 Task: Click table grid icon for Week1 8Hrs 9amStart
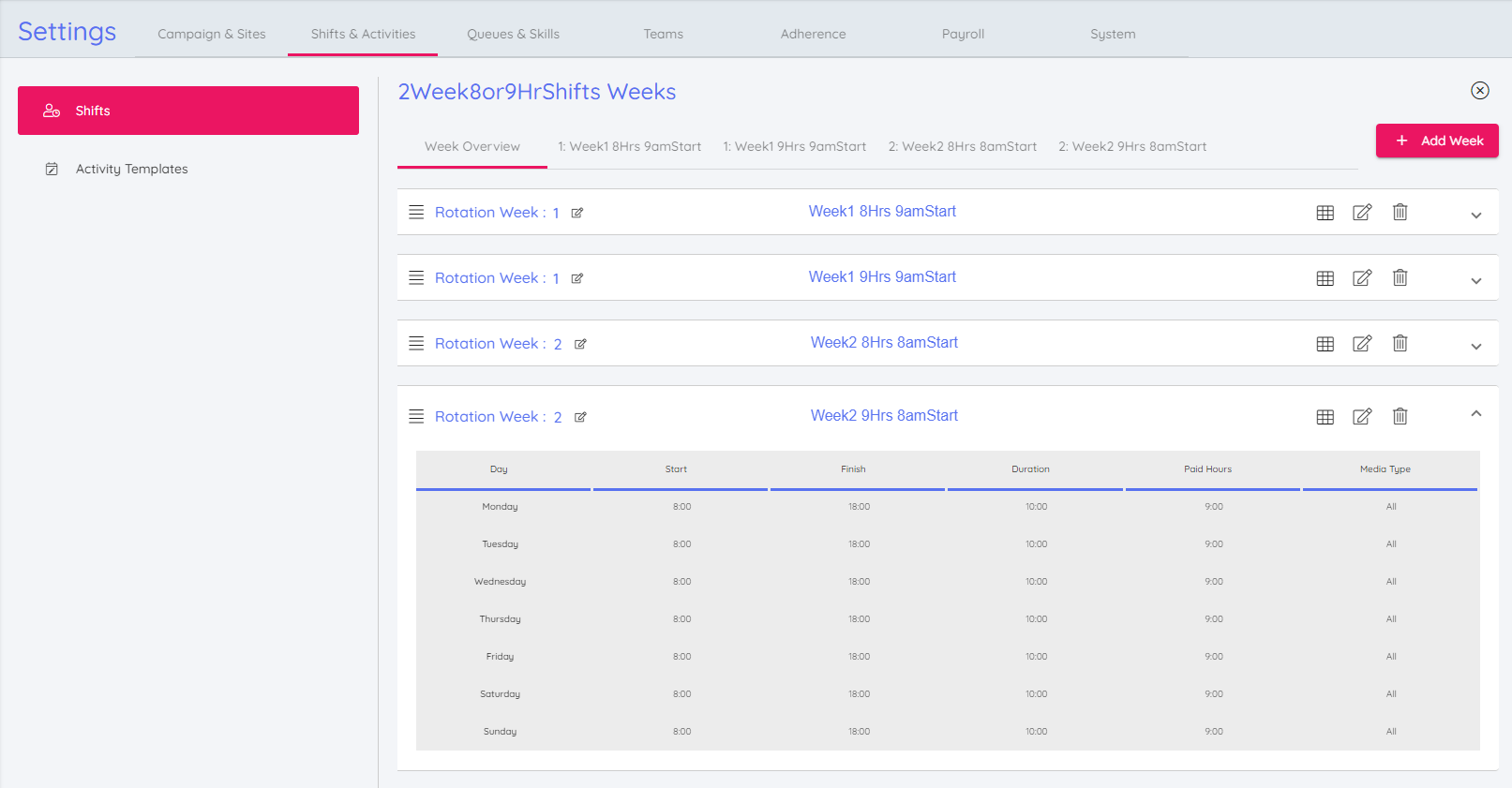[1325, 213]
